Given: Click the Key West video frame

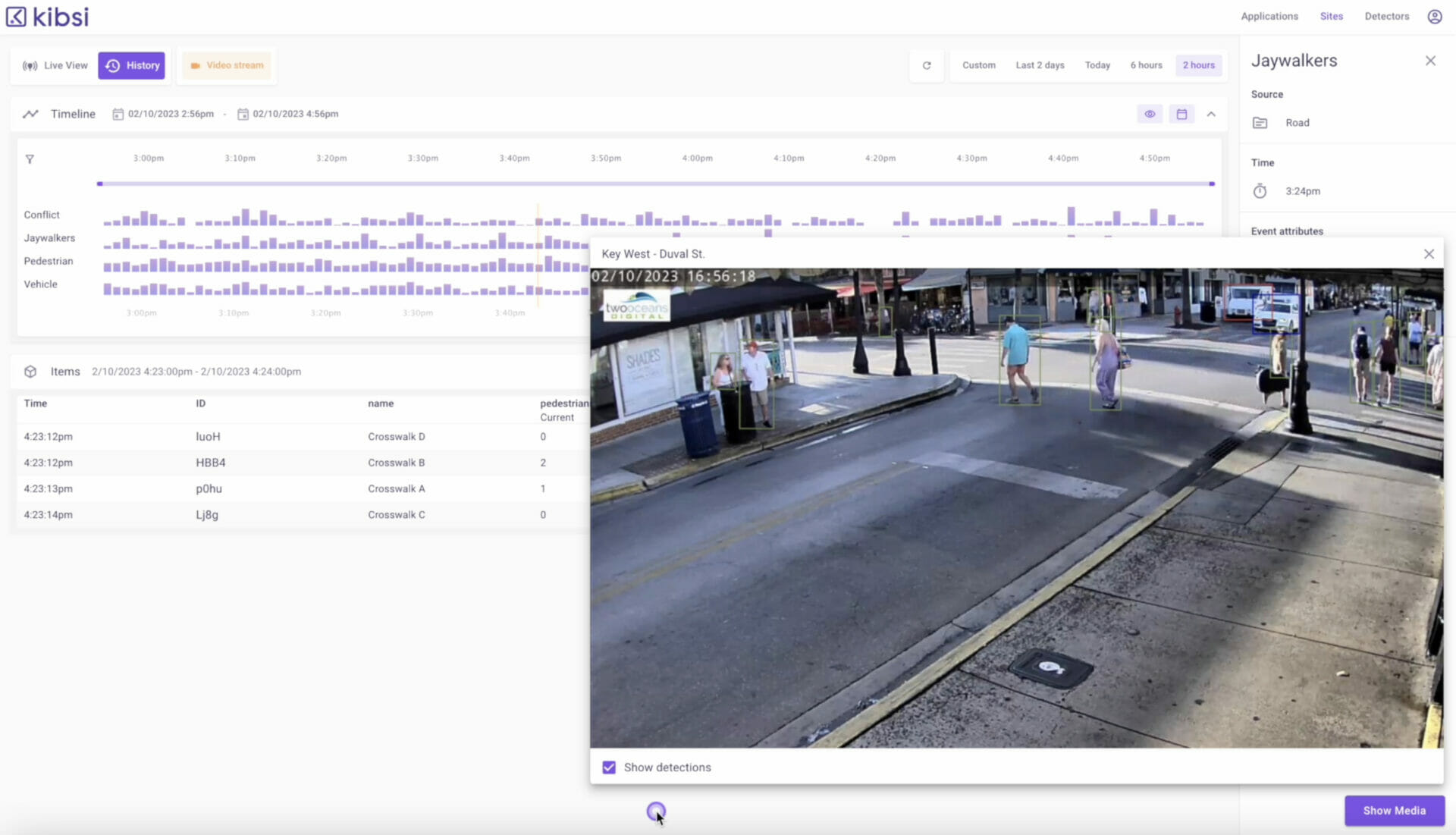Looking at the screenshot, I should pyautogui.click(x=1016, y=508).
